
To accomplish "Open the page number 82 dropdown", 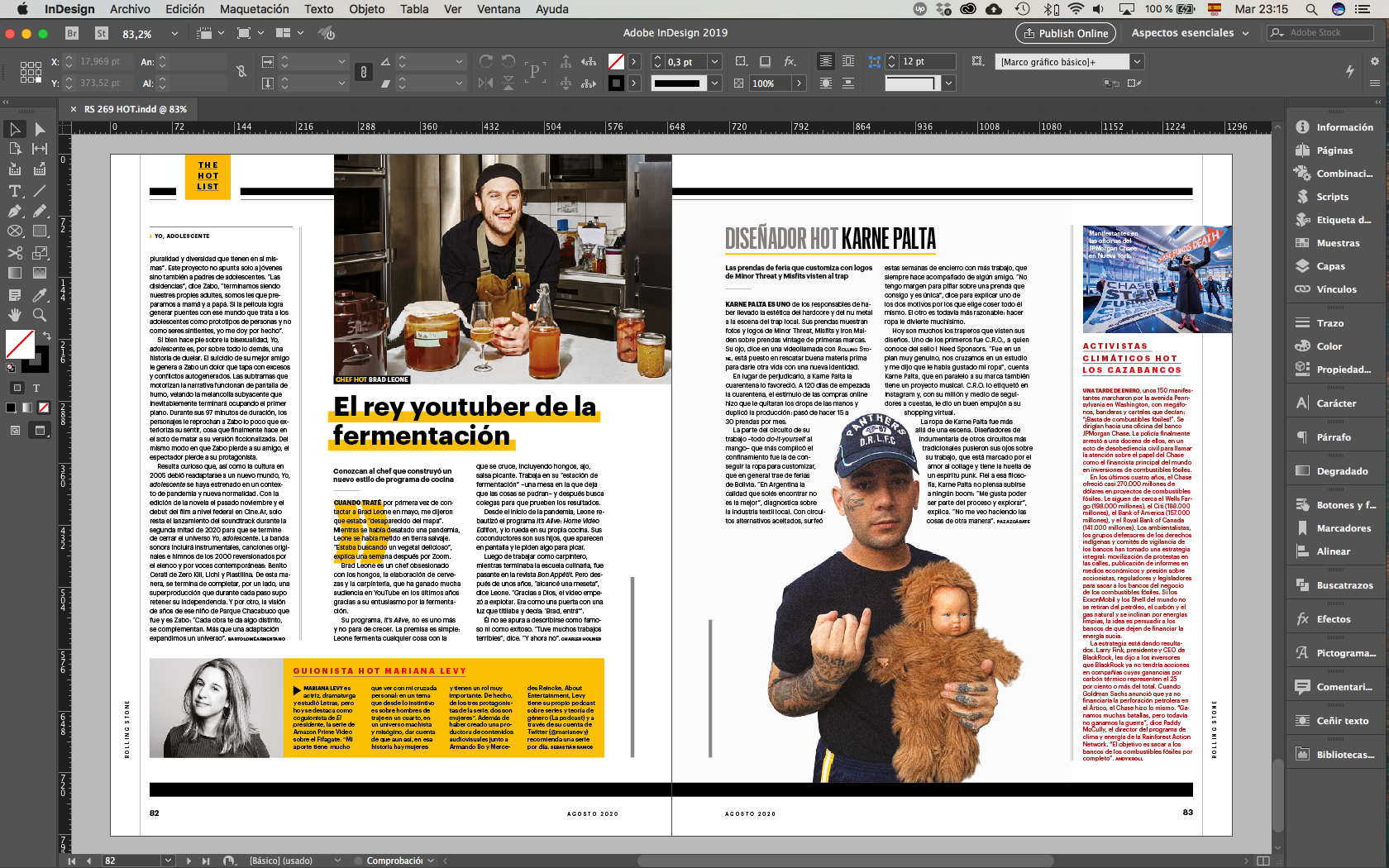I will pos(169,861).
